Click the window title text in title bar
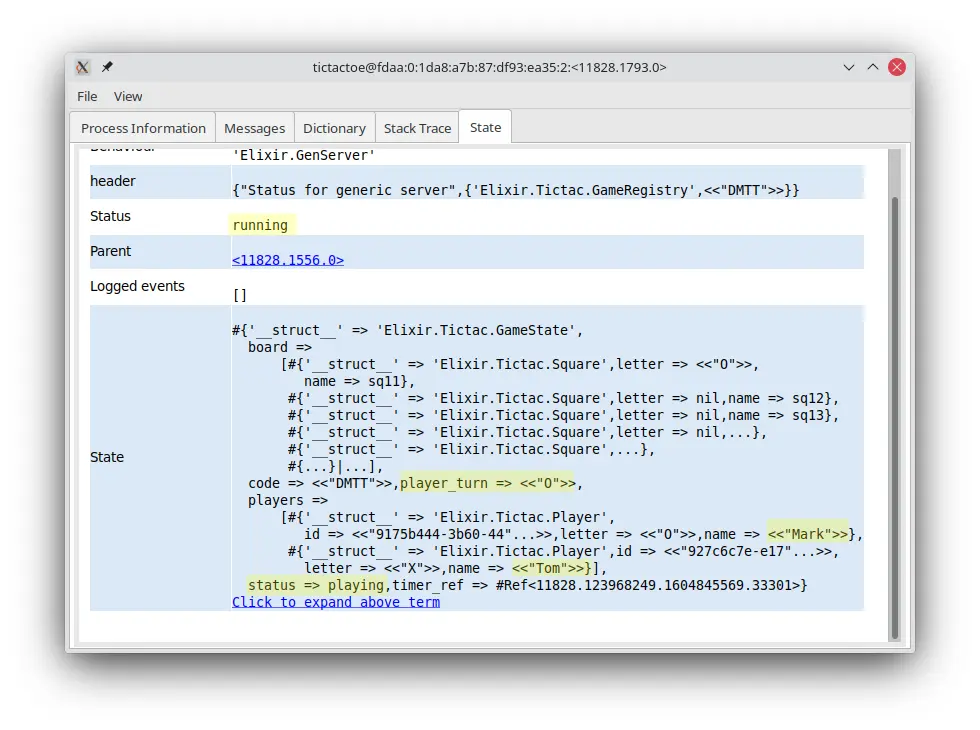 tap(489, 67)
